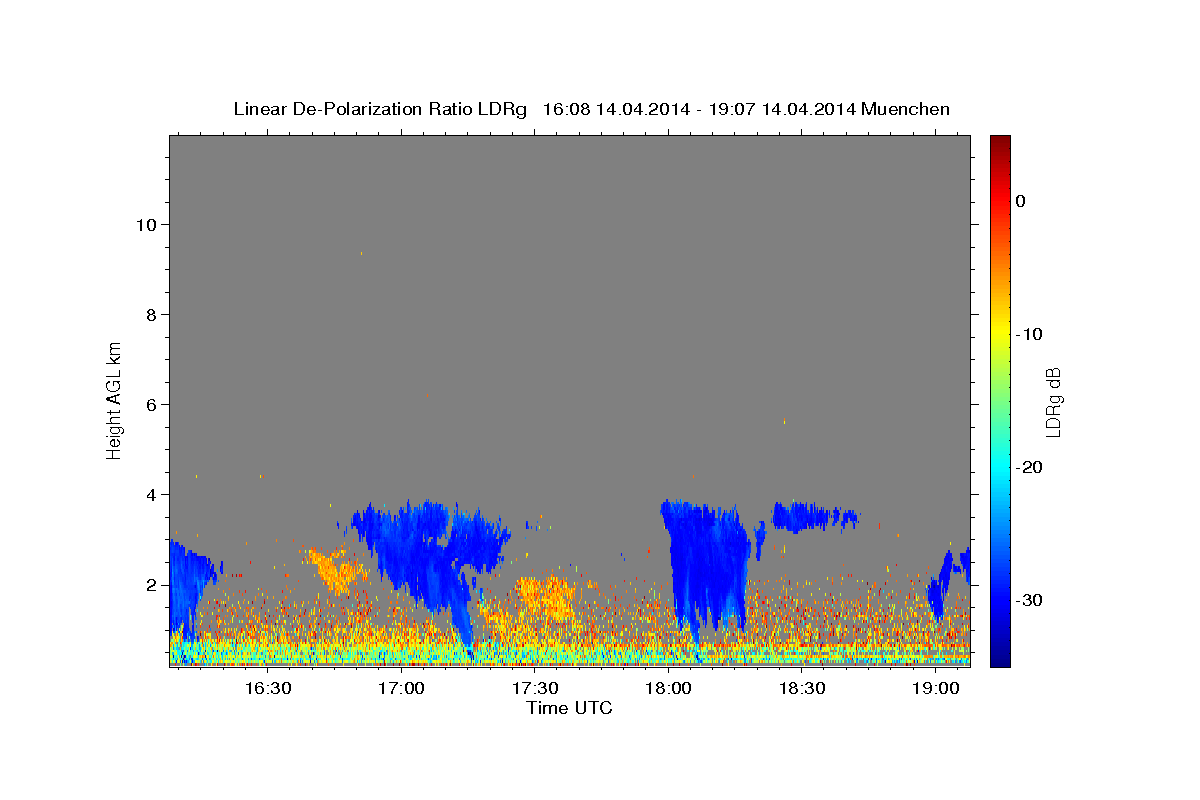The image size is (1200, 800).
Task: Click the height tick label 4
Action: coord(152,495)
